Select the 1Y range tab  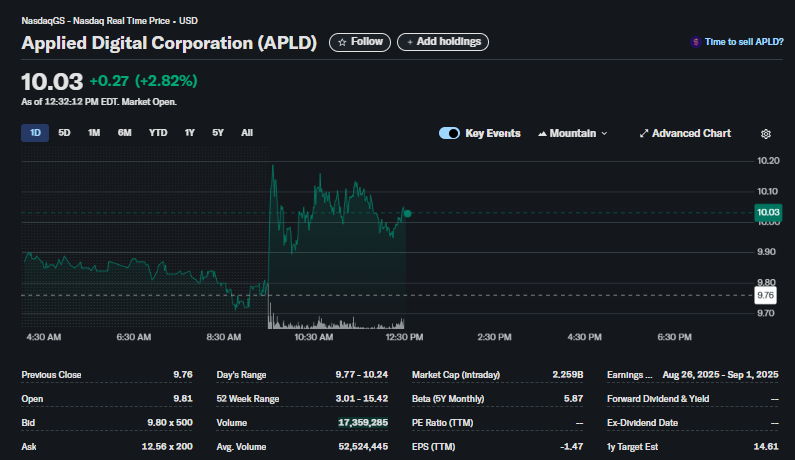190,133
